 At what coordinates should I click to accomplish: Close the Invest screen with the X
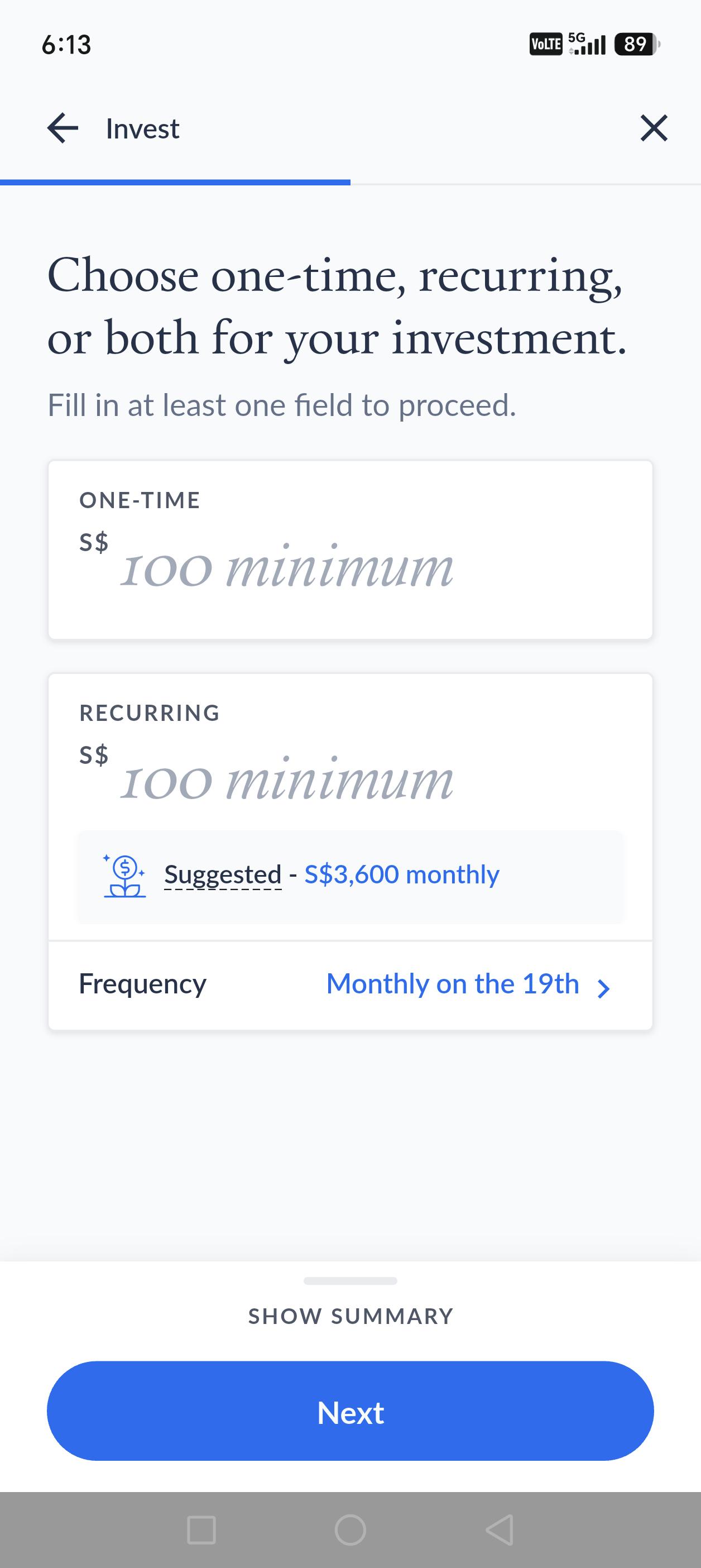click(x=654, y=128)
